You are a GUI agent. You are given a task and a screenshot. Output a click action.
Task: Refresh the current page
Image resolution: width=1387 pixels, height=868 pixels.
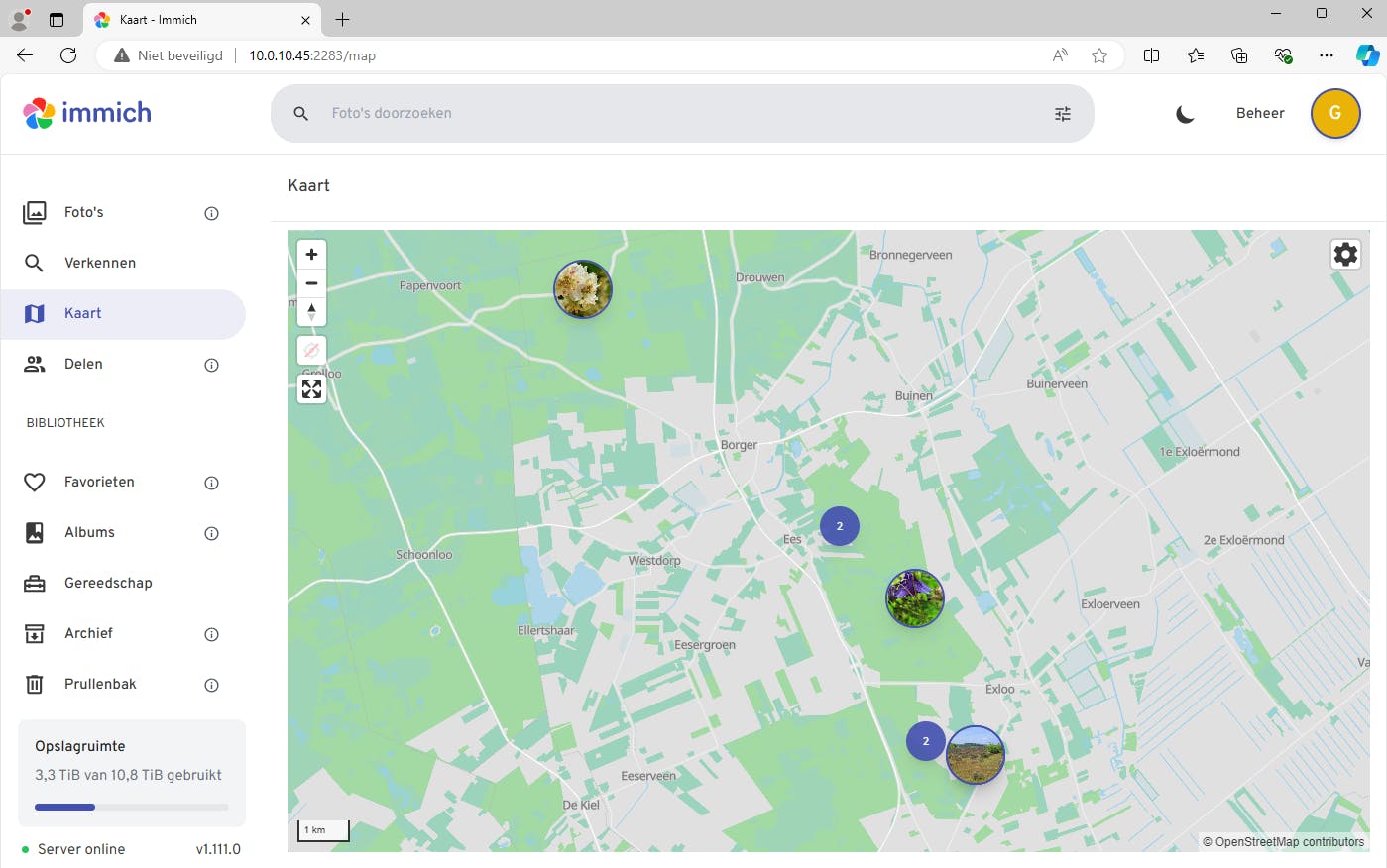(x=68, y=55)
